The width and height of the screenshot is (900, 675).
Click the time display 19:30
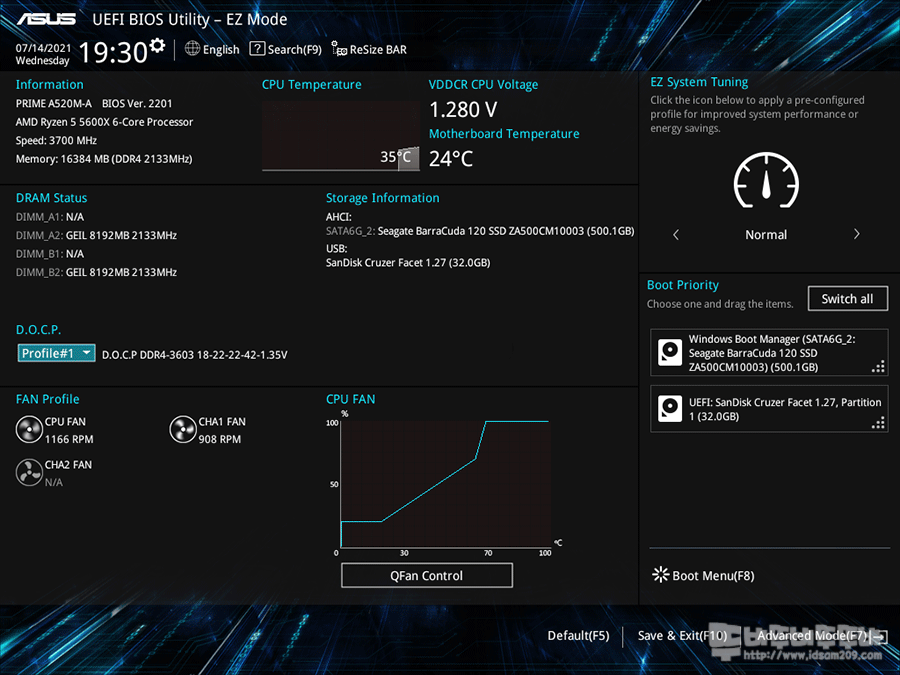click(x=113, y=52)
